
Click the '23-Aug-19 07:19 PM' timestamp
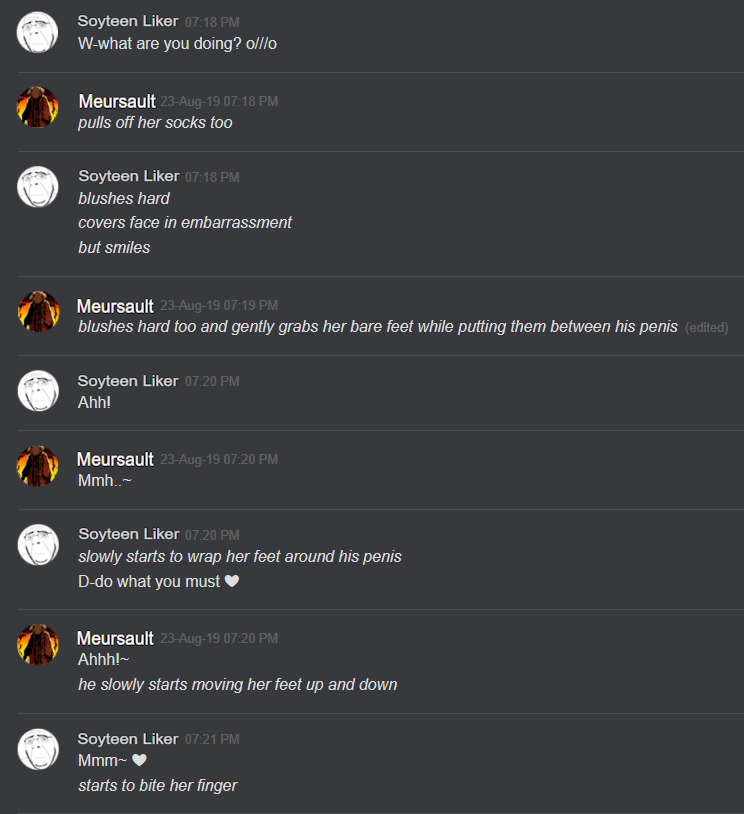click(219, 305)
